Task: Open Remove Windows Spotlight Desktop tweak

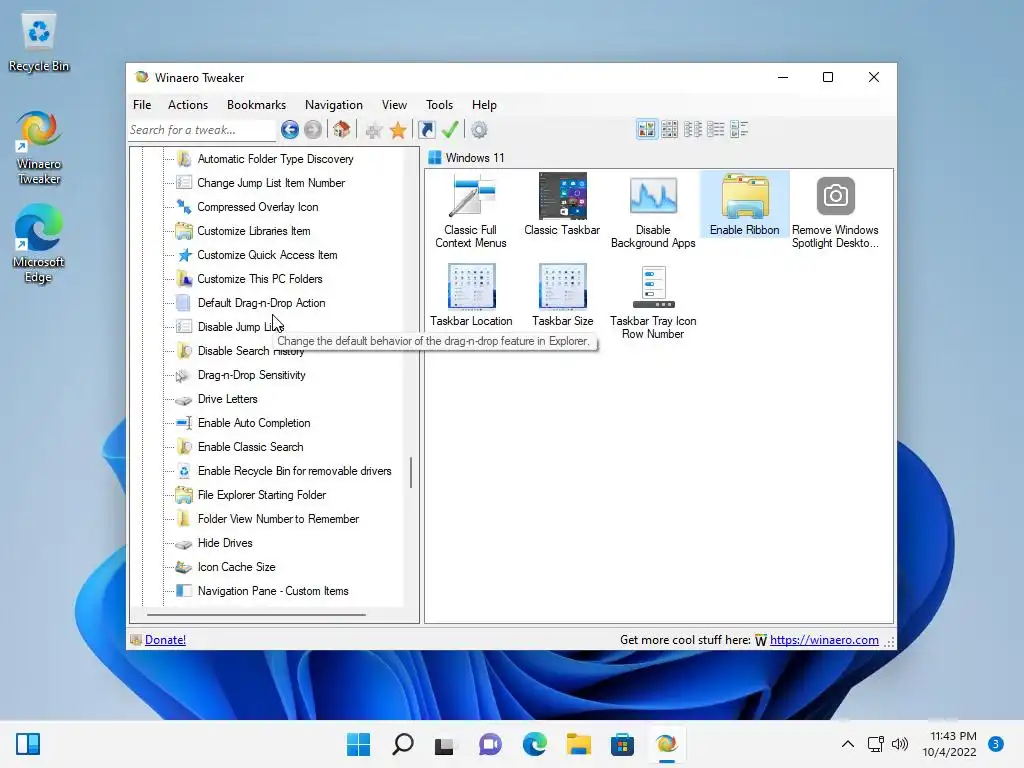Action: [x=835, y=211]
